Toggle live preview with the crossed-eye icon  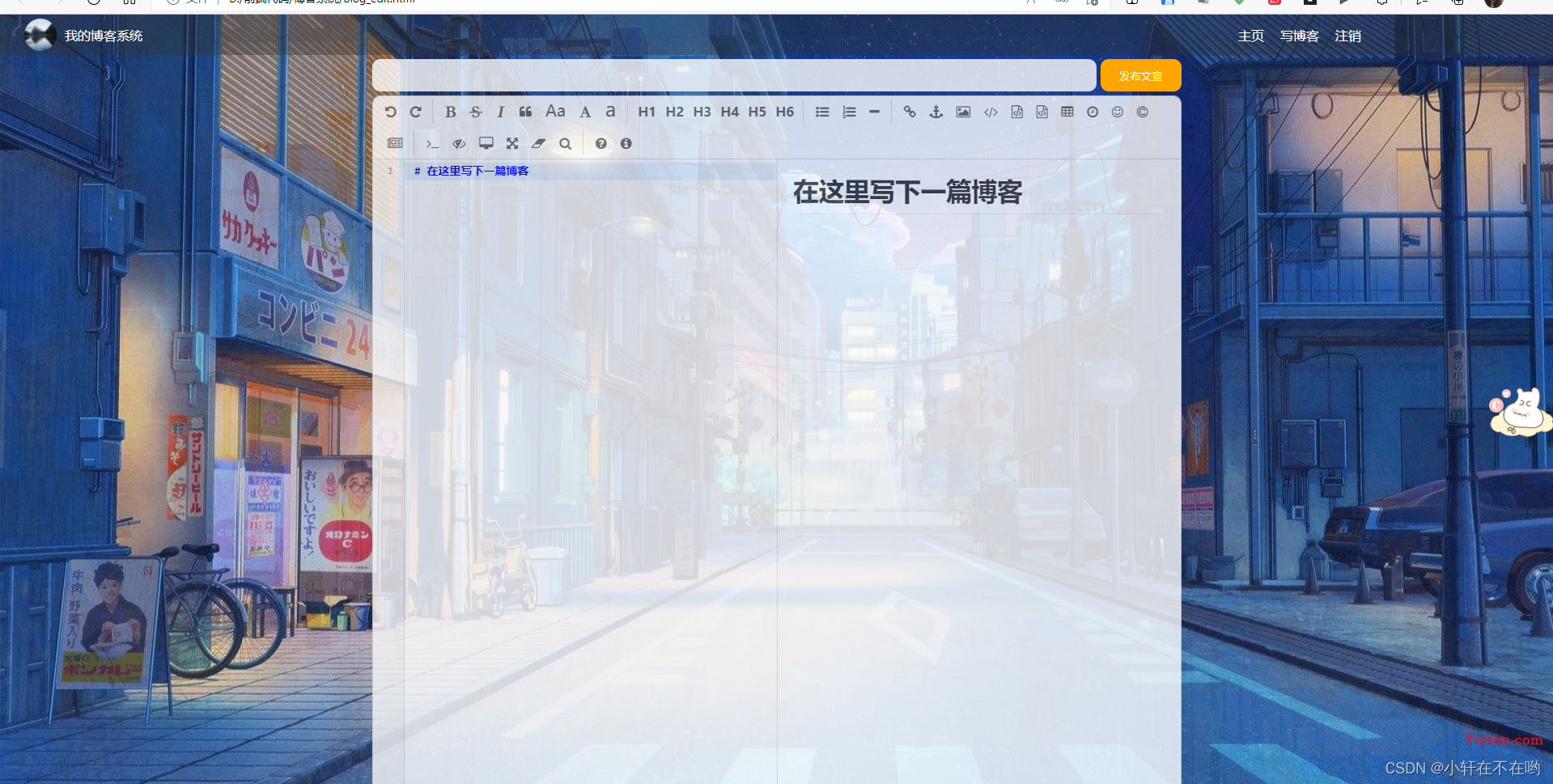tap(459, 143)
